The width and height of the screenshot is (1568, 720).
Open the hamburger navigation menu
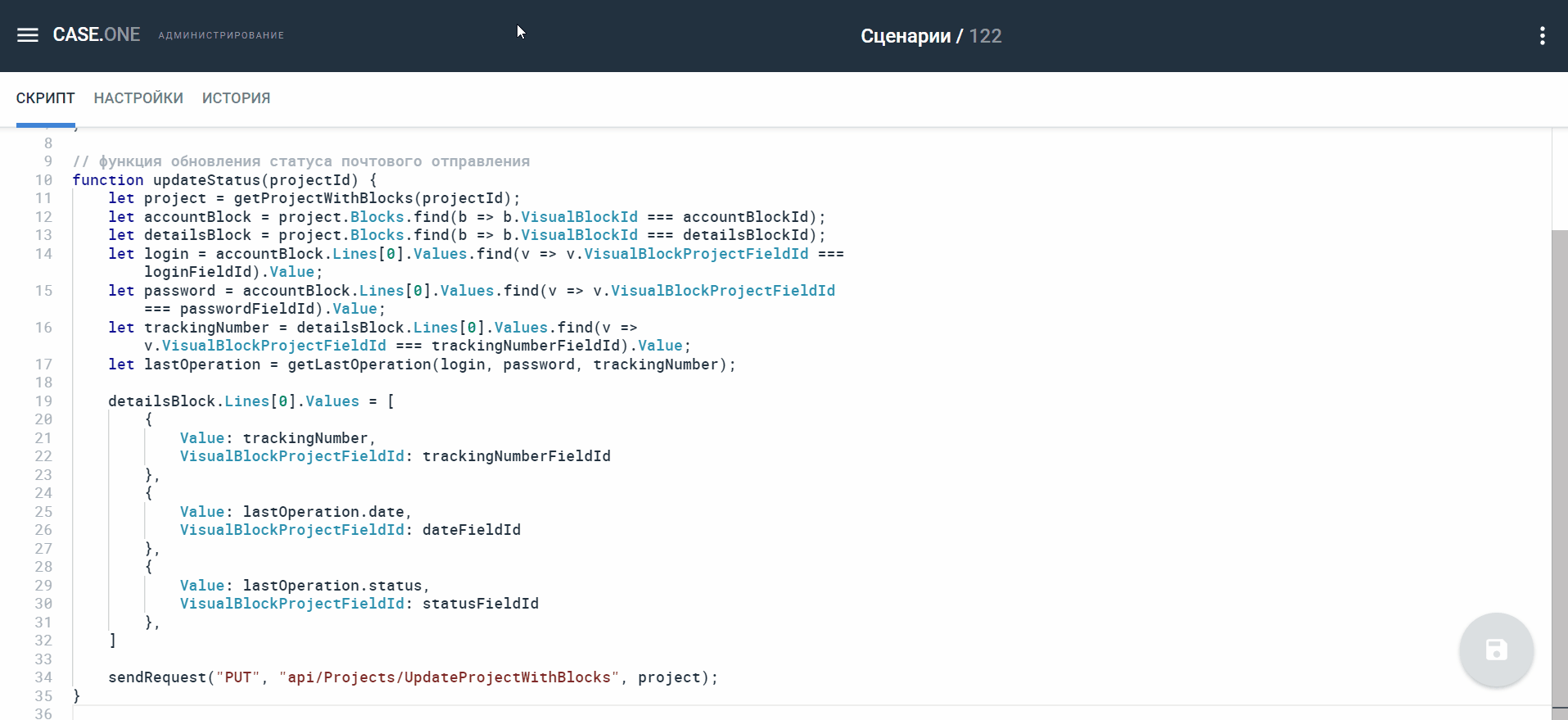[28, 35]
